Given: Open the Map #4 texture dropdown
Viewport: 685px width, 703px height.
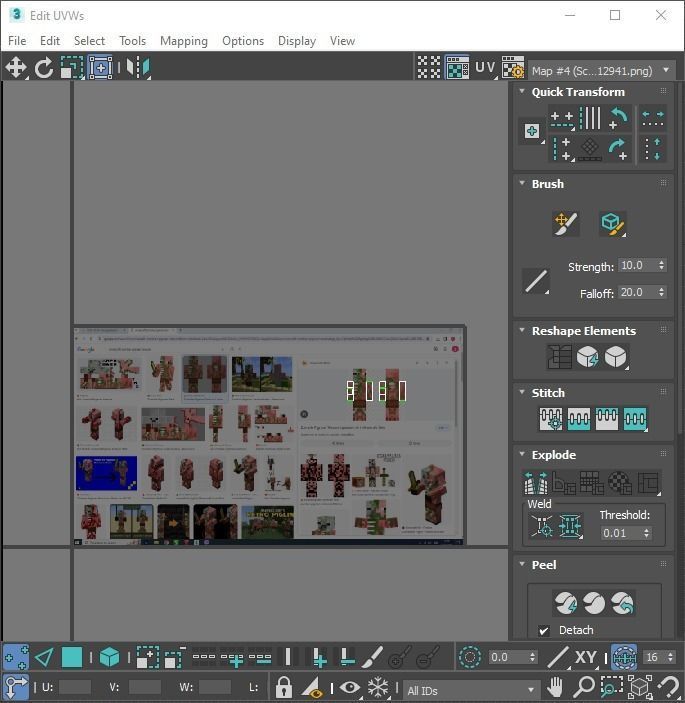Looking at the screenshot, I should tap(601, 71).
